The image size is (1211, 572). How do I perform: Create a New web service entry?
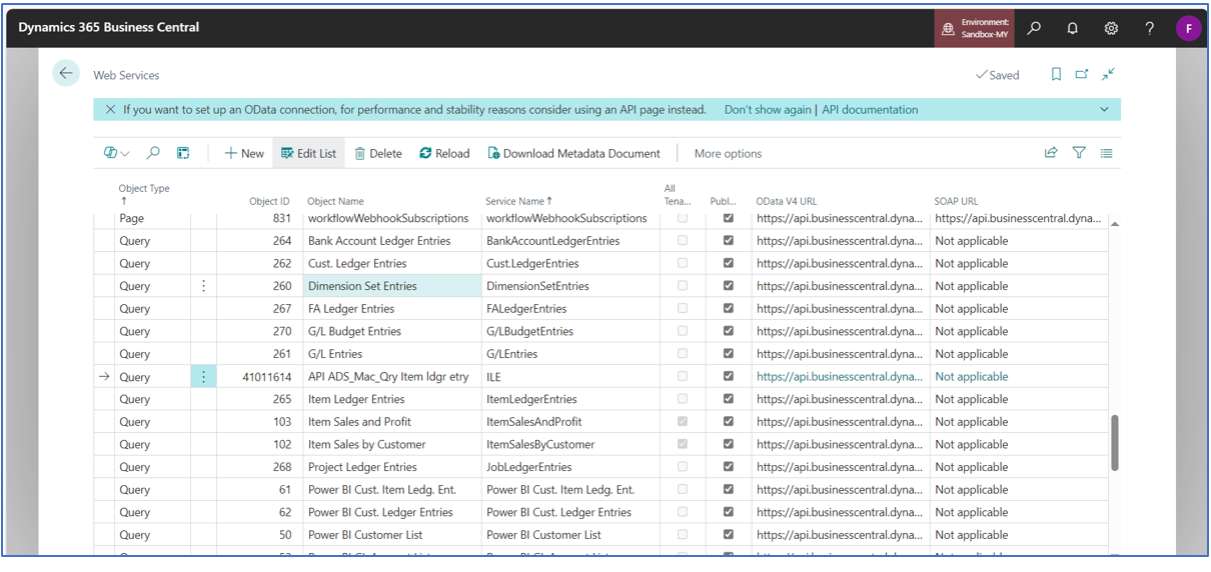[x=244, y=153]
